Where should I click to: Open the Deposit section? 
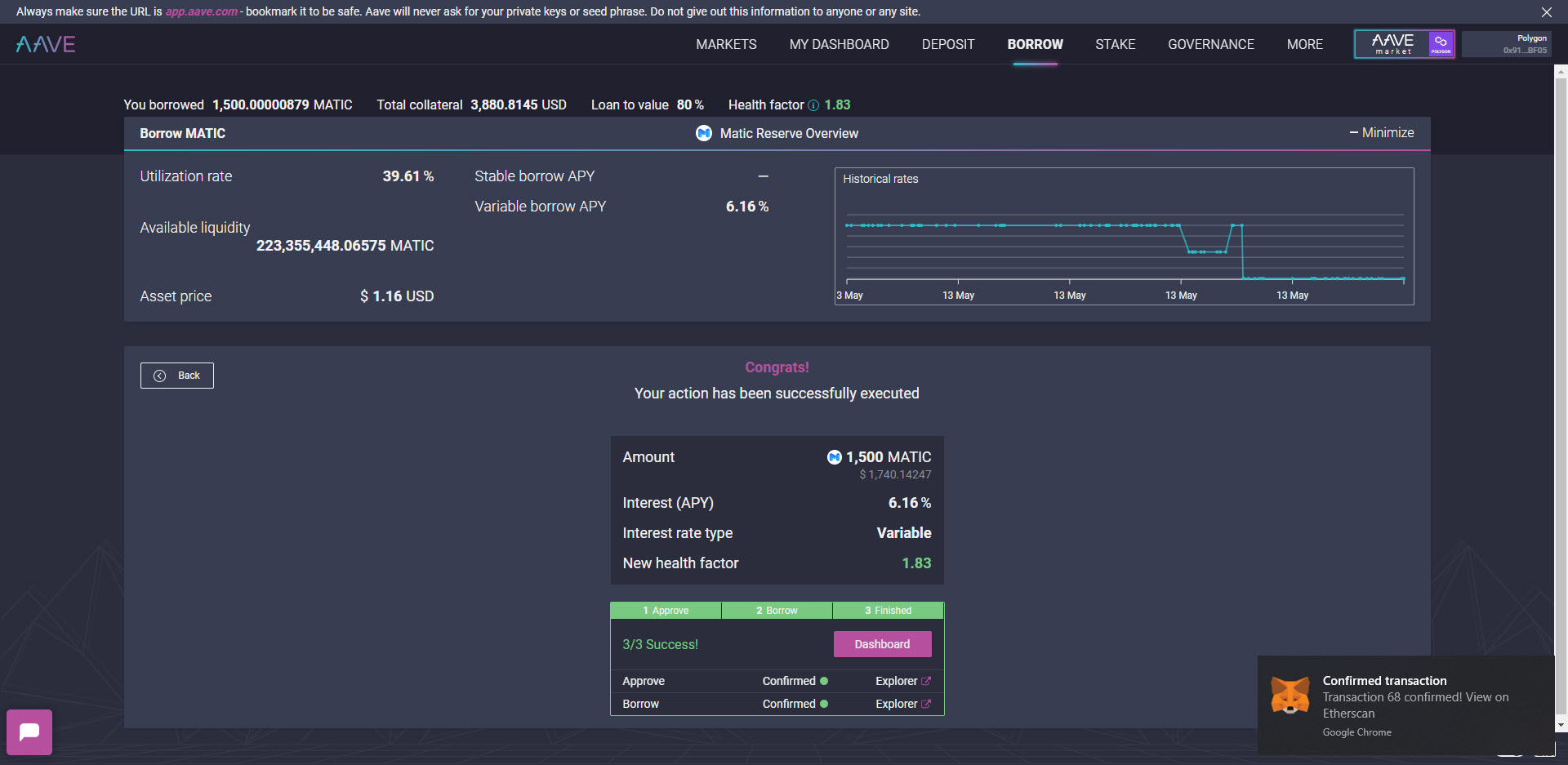pos(948,44)
